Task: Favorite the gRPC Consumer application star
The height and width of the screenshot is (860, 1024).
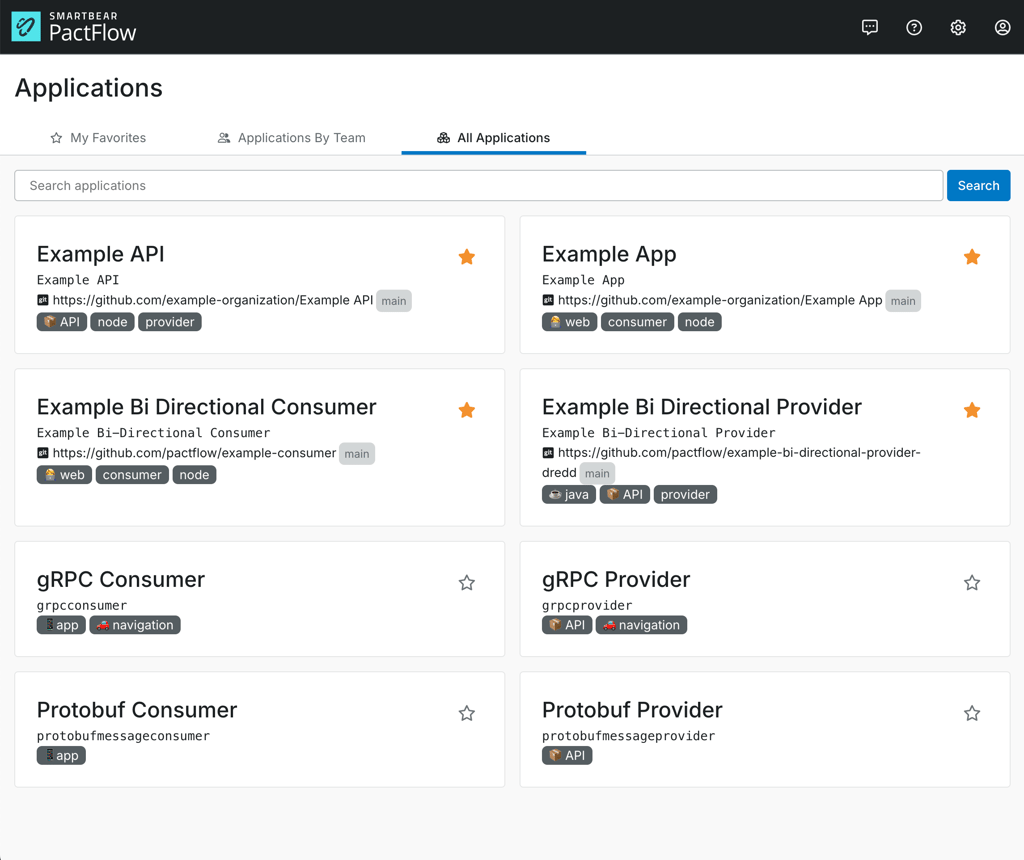Action: pyautogui.click(x=467, y=583)
